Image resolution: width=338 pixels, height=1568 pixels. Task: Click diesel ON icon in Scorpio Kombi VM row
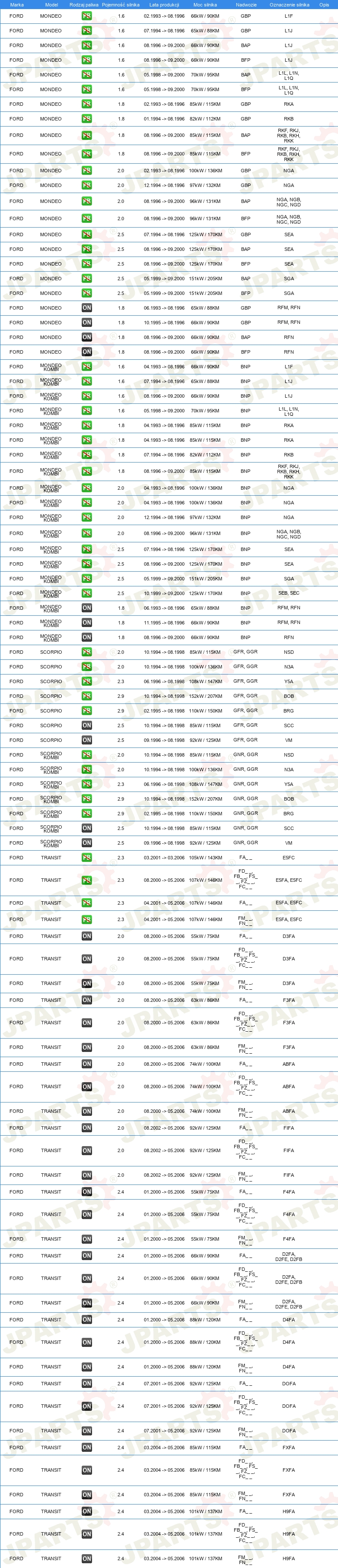[x=86, y=843]
